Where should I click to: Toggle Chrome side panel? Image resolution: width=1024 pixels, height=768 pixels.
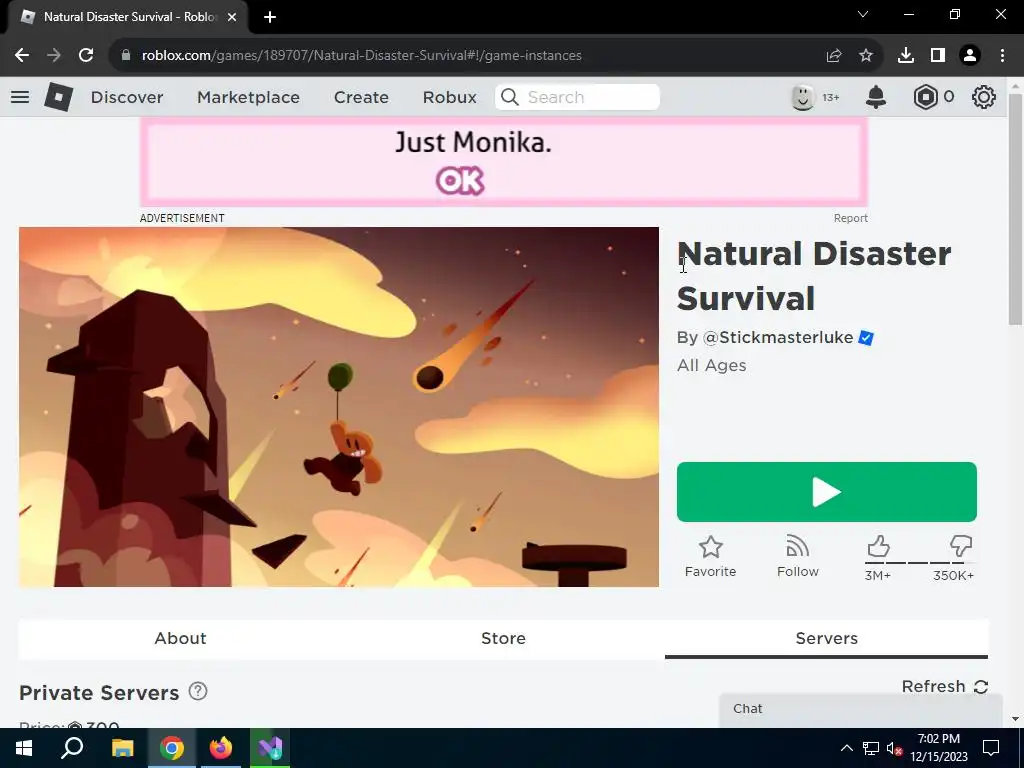point(938,56)
